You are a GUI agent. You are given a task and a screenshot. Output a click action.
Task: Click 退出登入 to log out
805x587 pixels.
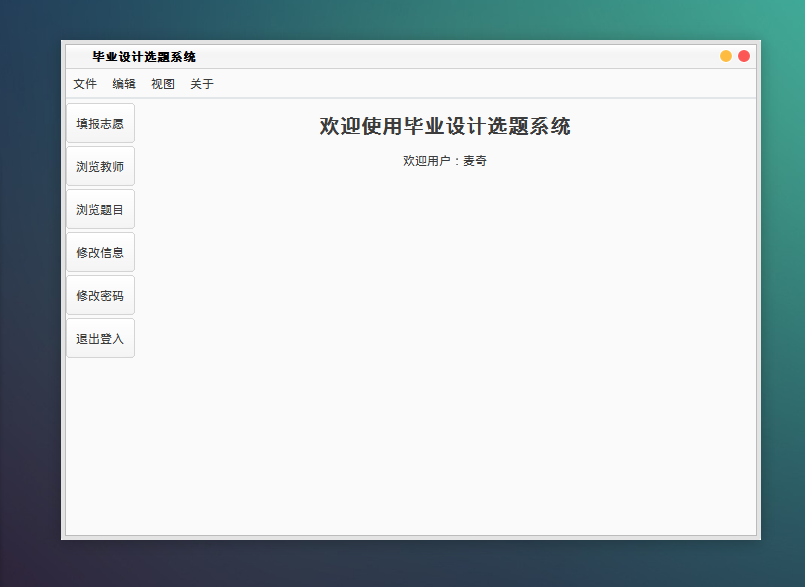(100, 337)
